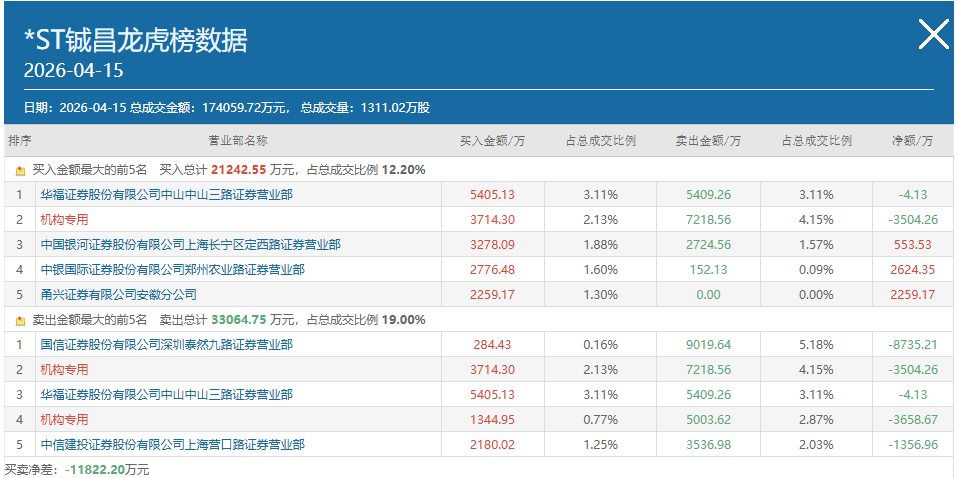Image resolution: width=958 pixels, height=478 pixels.
Task: Click the net value 2624.35
Action: (913, 270)
